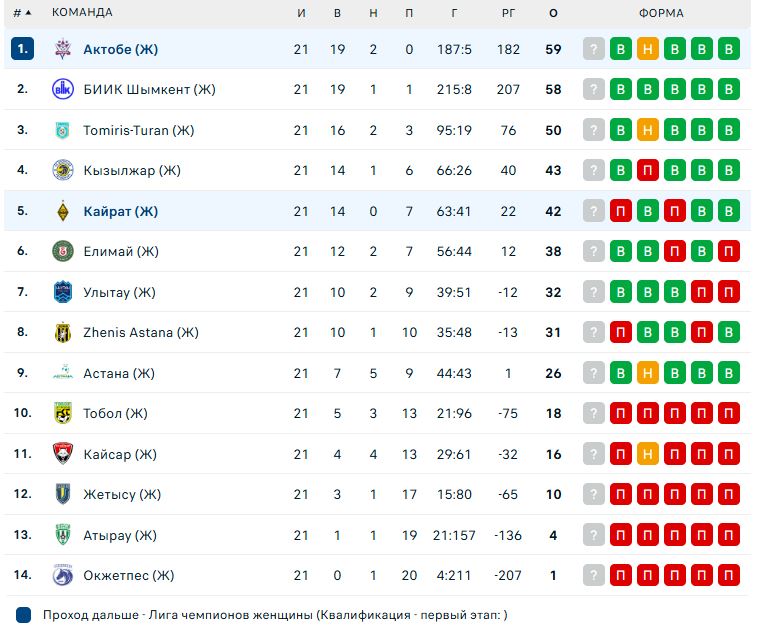The height and width of the screenshot is (637, 763).
Task: Sort by the РГ goal difference header
Action: (x=508, y=13)
